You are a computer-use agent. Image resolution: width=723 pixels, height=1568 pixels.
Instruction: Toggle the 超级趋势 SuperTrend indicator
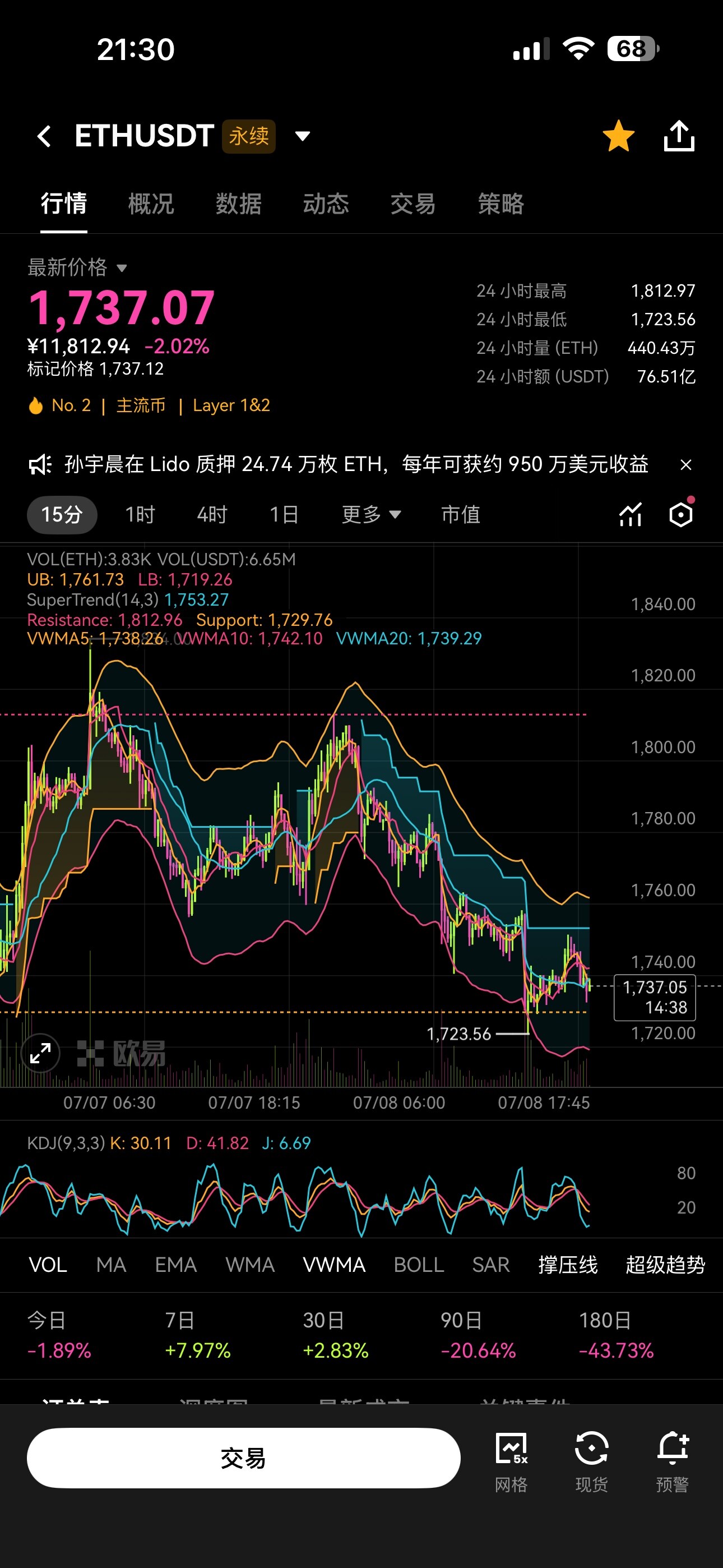(x=665, y=1265)
